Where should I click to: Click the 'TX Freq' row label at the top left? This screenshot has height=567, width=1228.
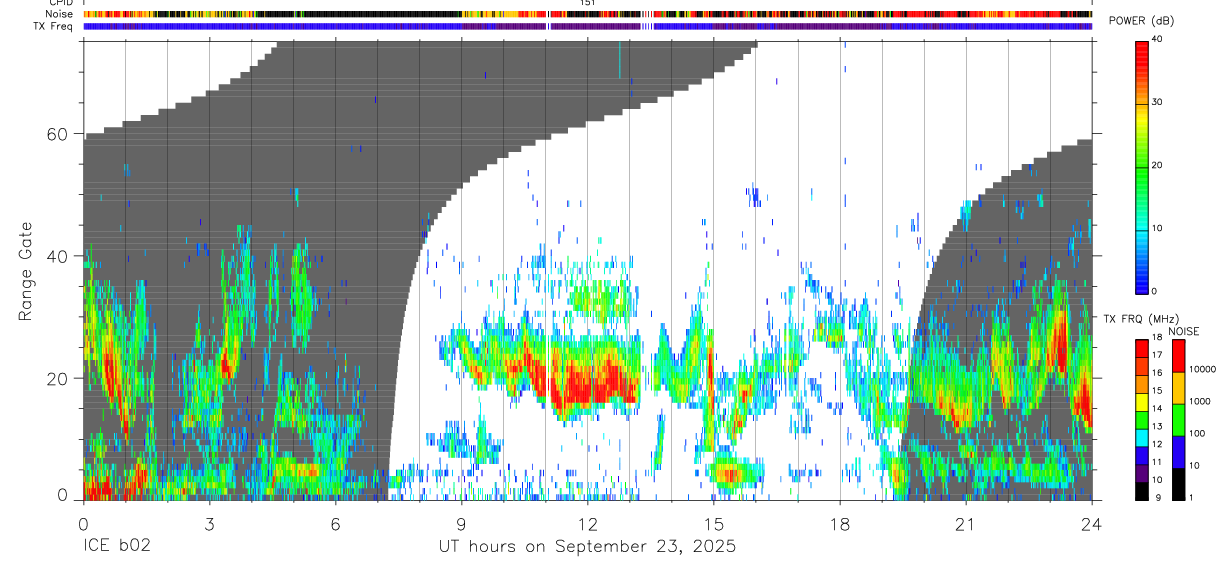pos(53,26)
